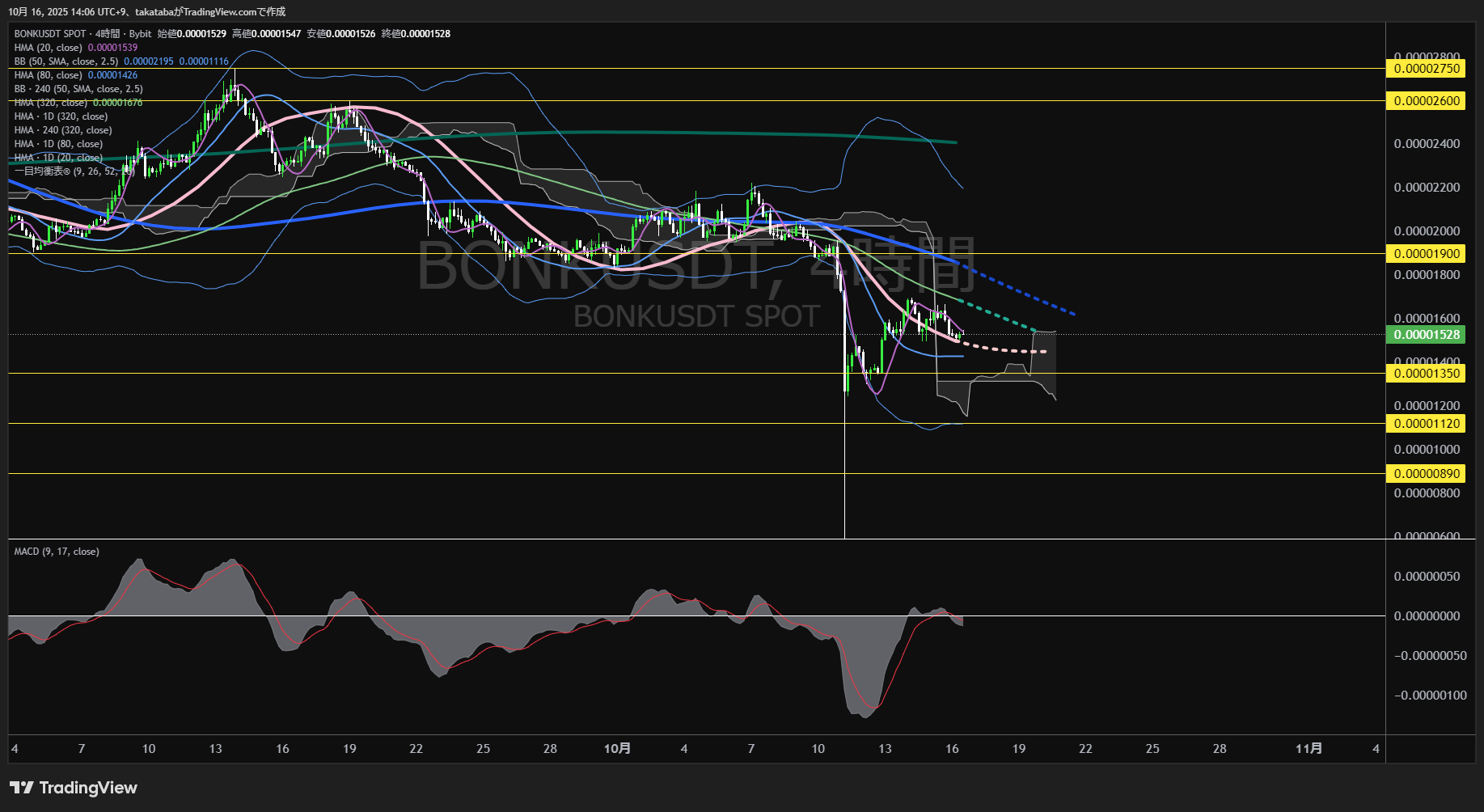Select the HMA (20, close) indicator legend
The image size is (1484, 812).
tap(49, 48)
